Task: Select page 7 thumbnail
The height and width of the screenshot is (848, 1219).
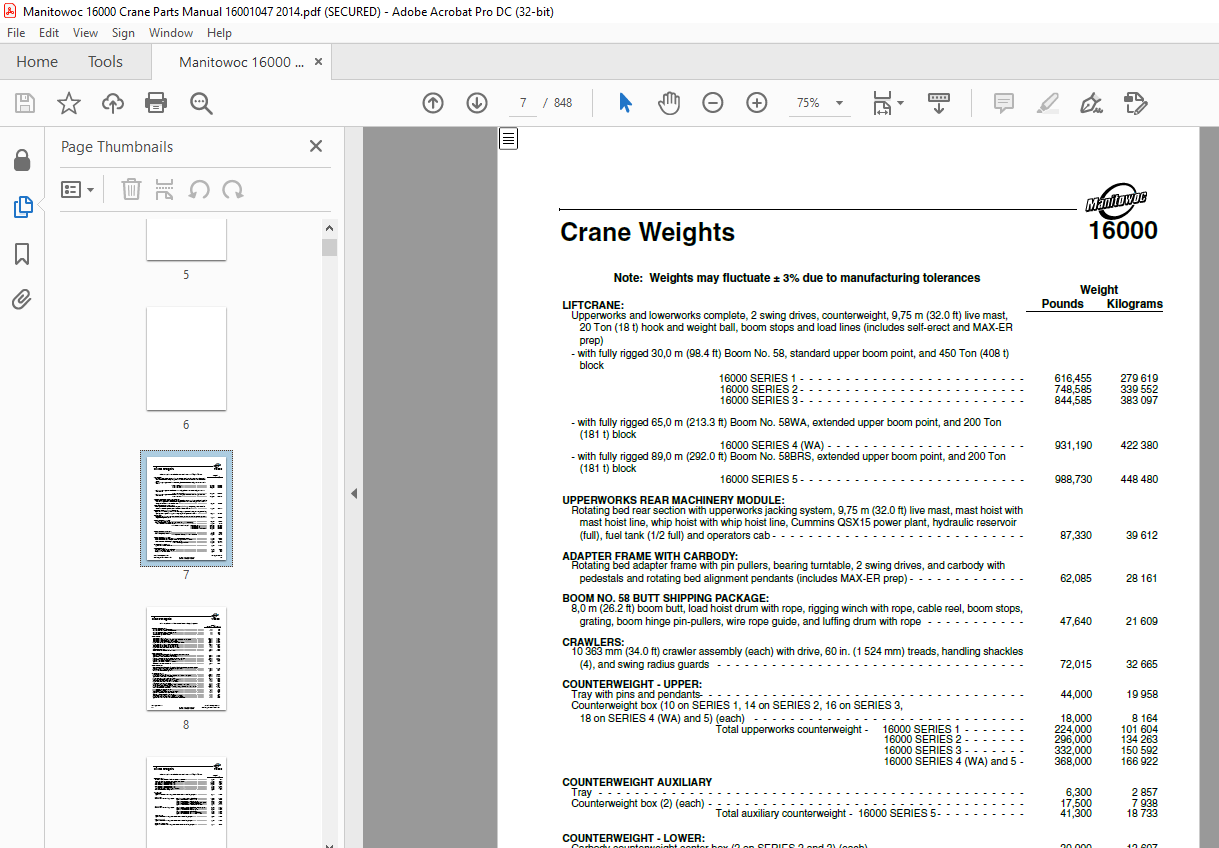Action: point(186,508)
